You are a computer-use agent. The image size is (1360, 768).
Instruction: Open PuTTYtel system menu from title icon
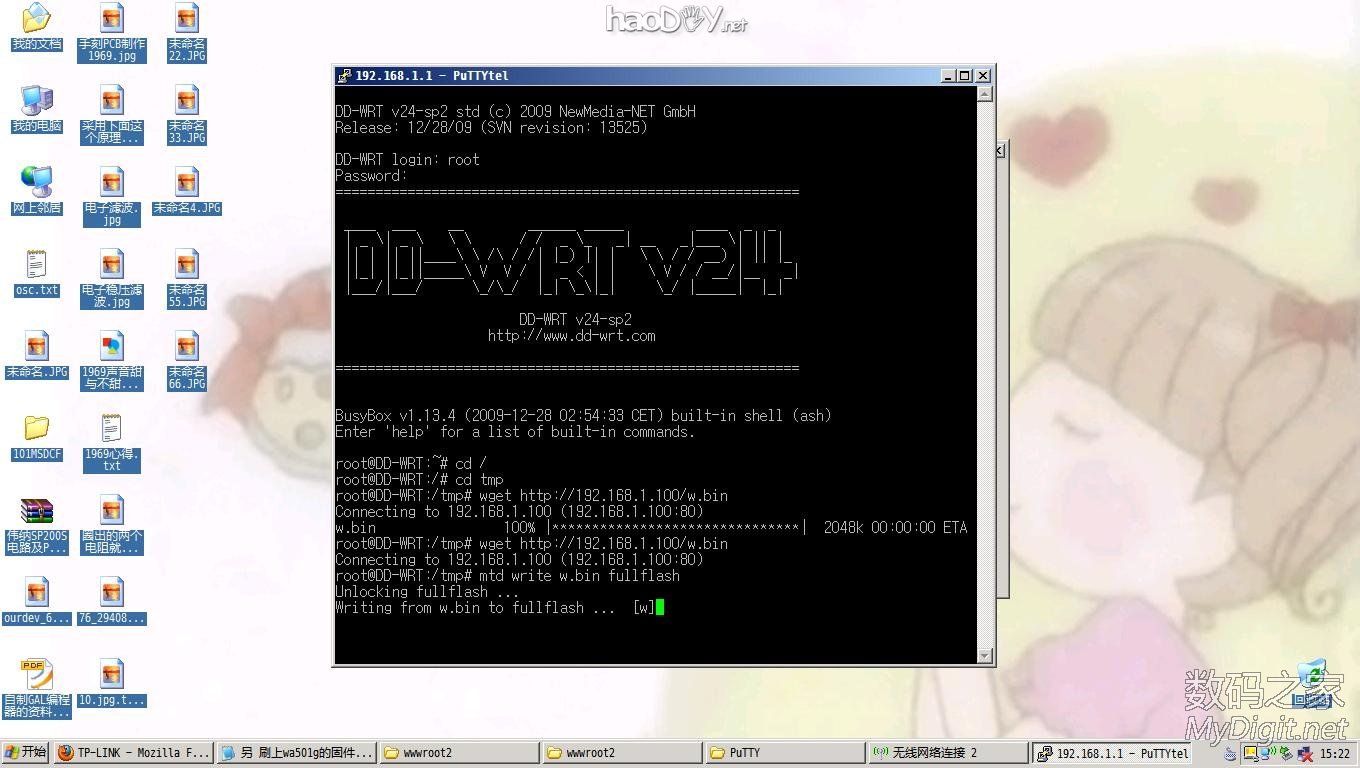click(x=344, y=76)
